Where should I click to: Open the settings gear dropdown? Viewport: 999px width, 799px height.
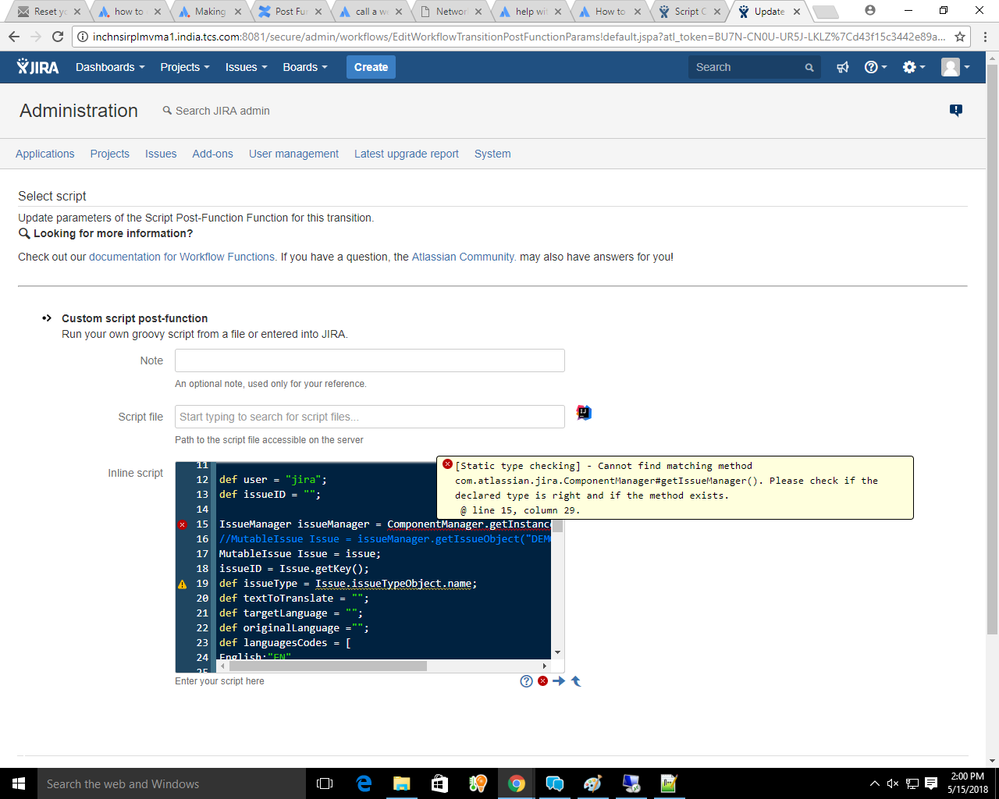coord(914,67)
